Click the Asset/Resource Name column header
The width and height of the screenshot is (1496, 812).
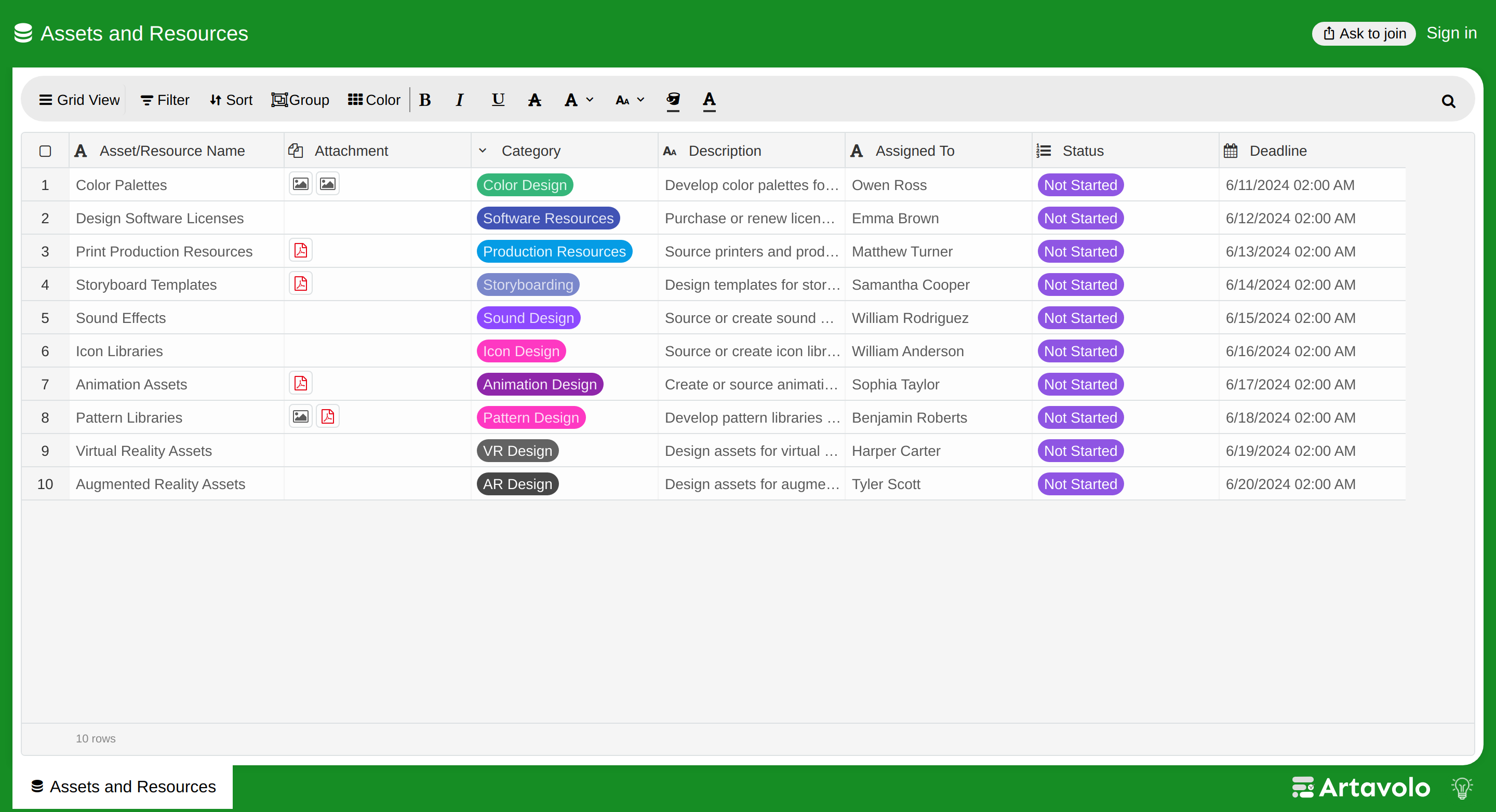(x=177, y=151)
